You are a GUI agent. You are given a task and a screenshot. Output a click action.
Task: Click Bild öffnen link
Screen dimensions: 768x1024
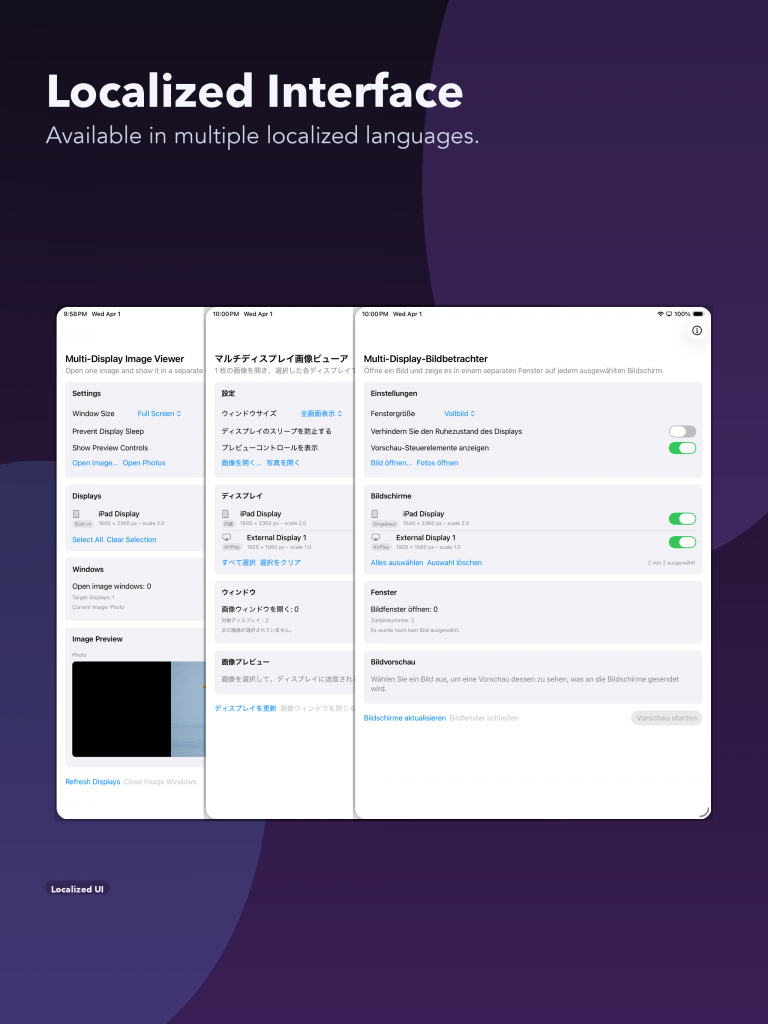[391, 463]
